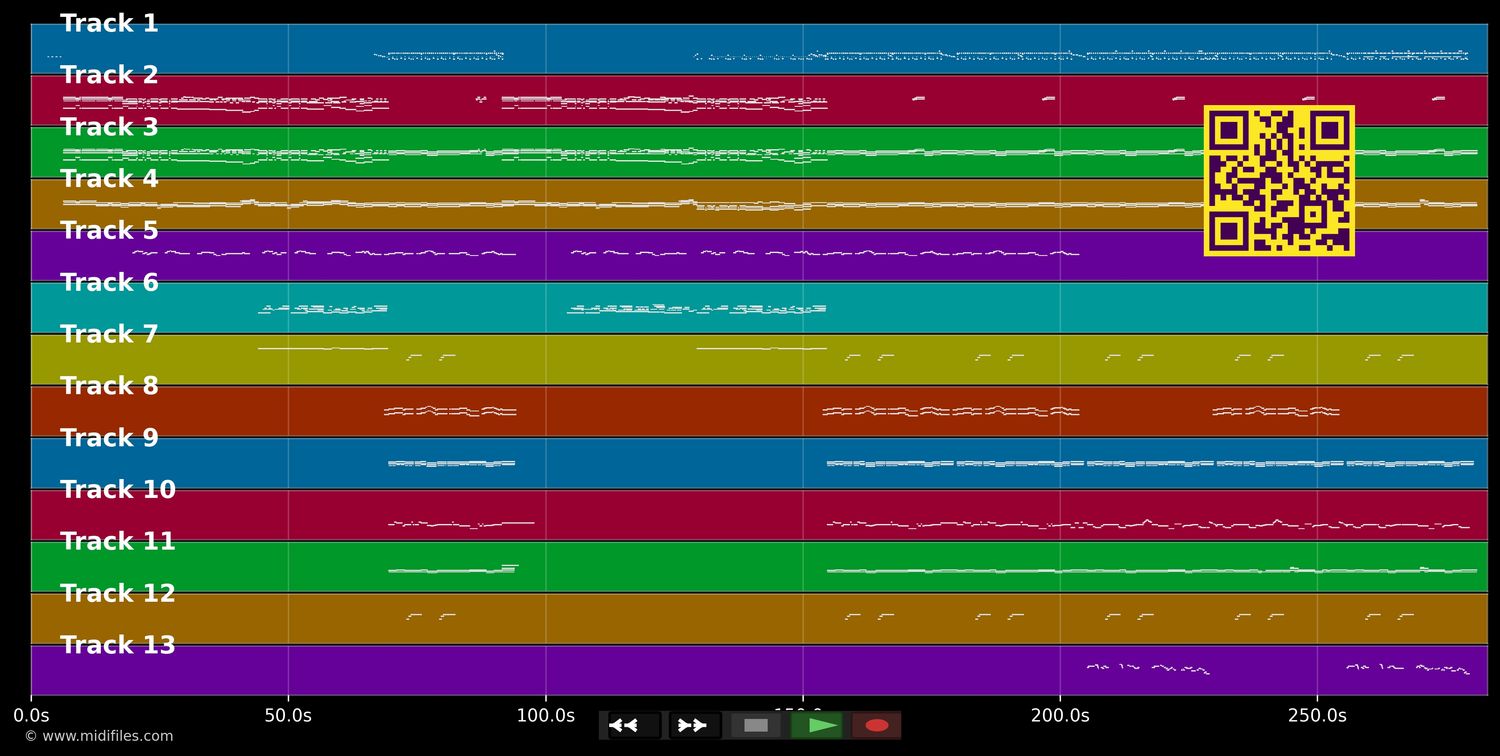This screenshot has height=756, width=1500.
Task: Jump to the 100.0s timeline marker
Action: pos(545,715)
